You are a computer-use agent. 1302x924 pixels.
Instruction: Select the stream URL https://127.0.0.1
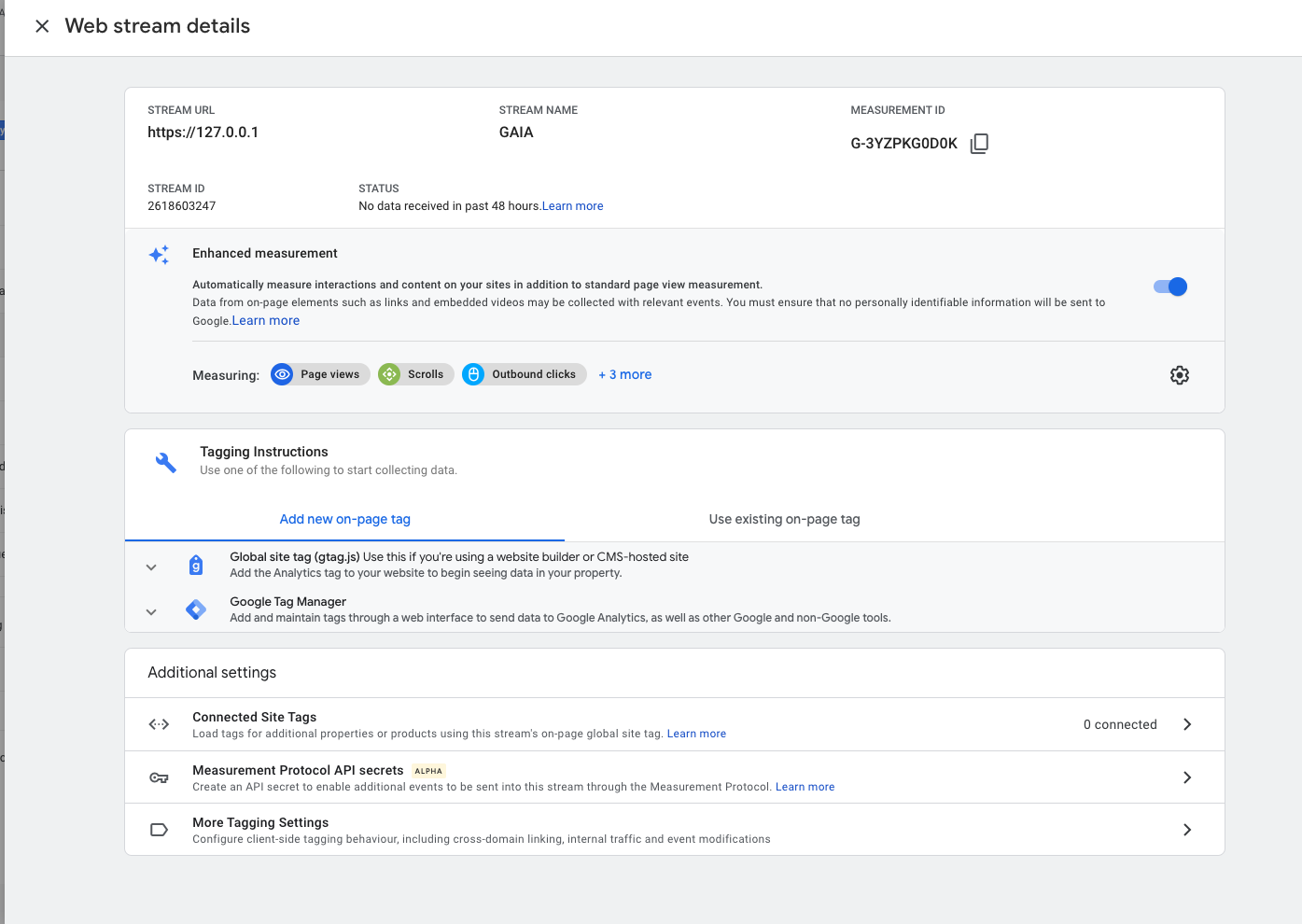(203, 133)
